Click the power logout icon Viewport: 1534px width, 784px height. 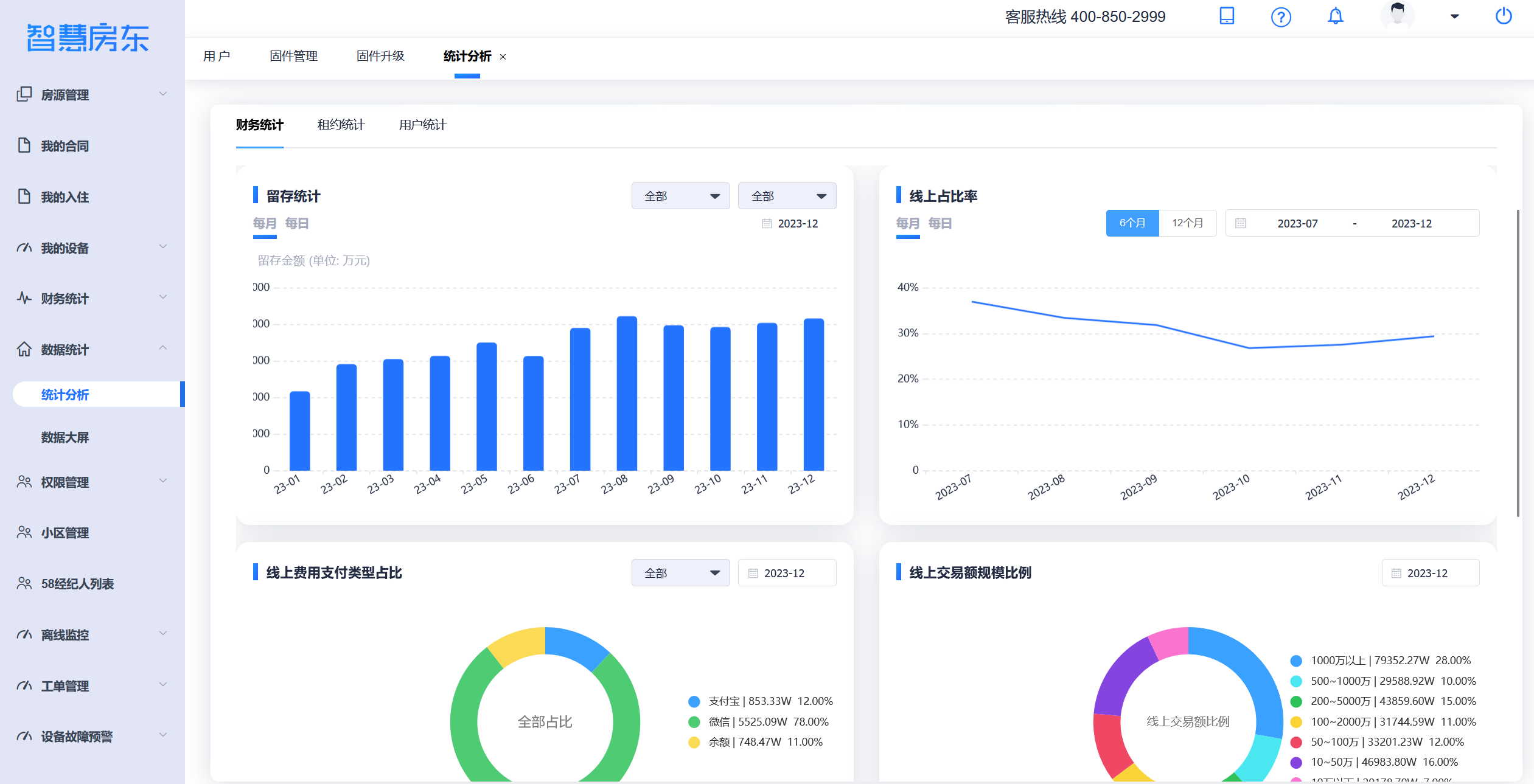tap(1503, 16)
